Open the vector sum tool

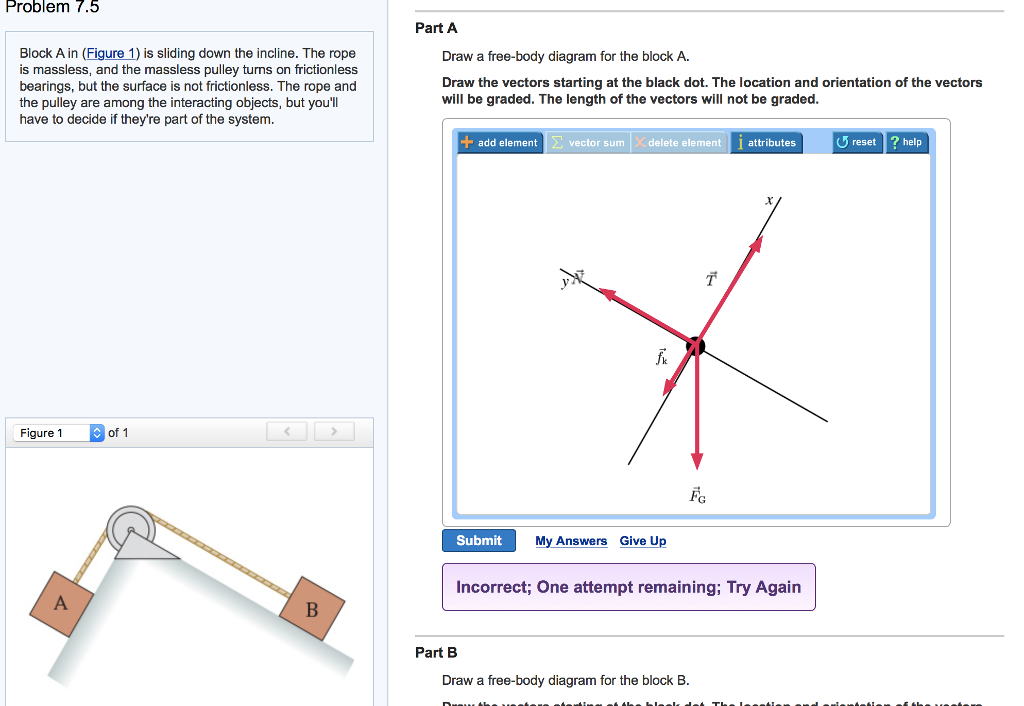[587, 142]
